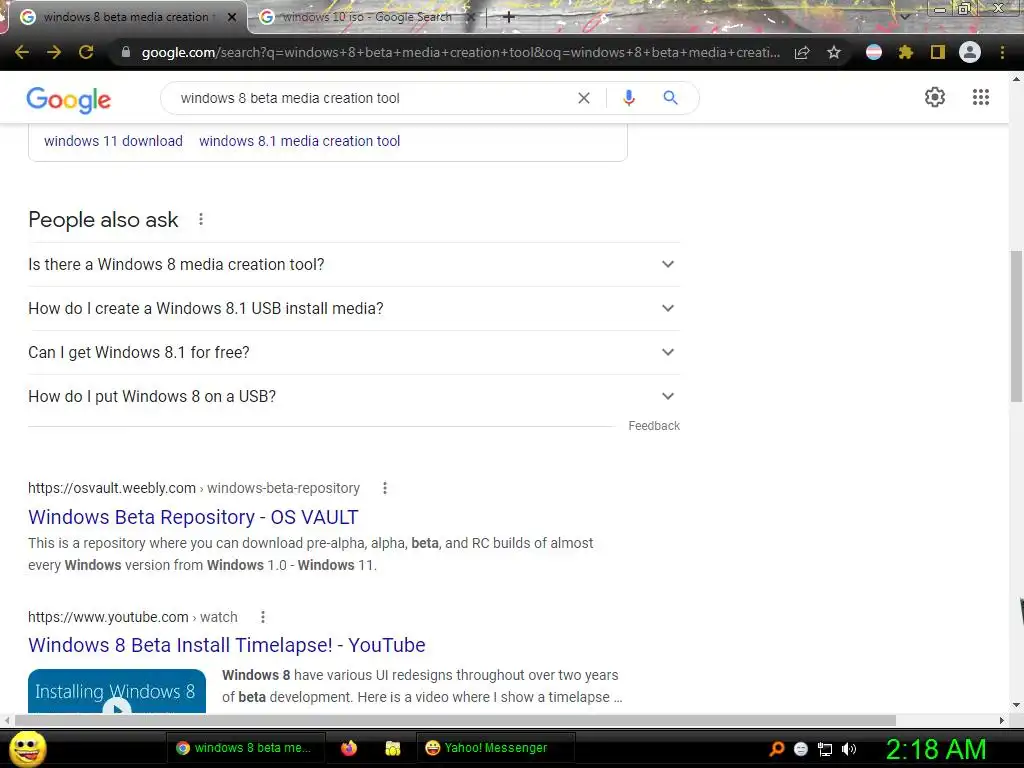Screen dimensions: 1024x768
Task: Click the 'windows 11 download' related search
Action: pos(113,141)
